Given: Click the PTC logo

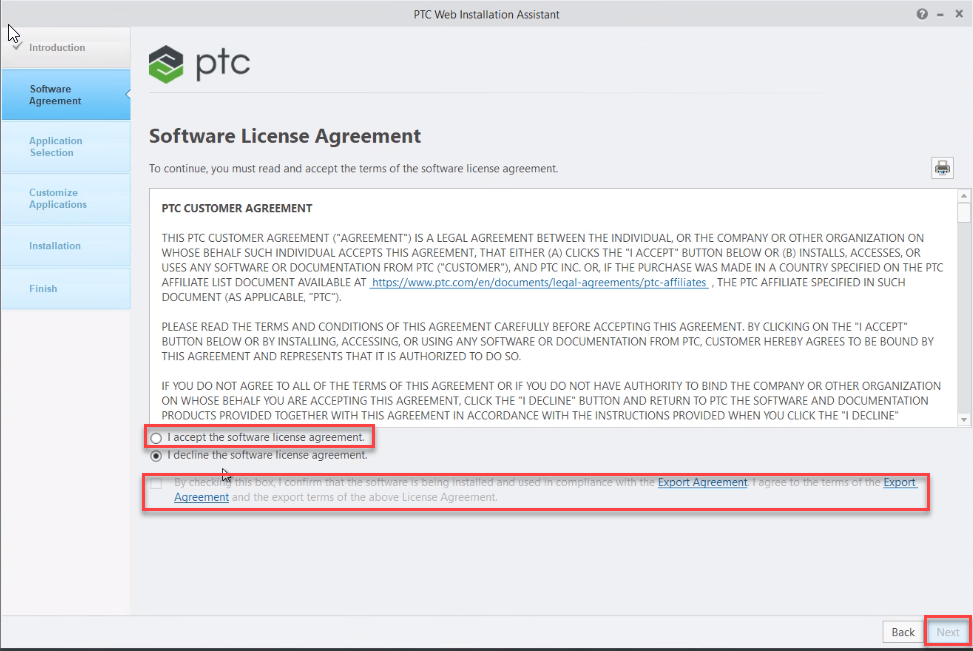Looking at the screenshot, I should [199, 64].
